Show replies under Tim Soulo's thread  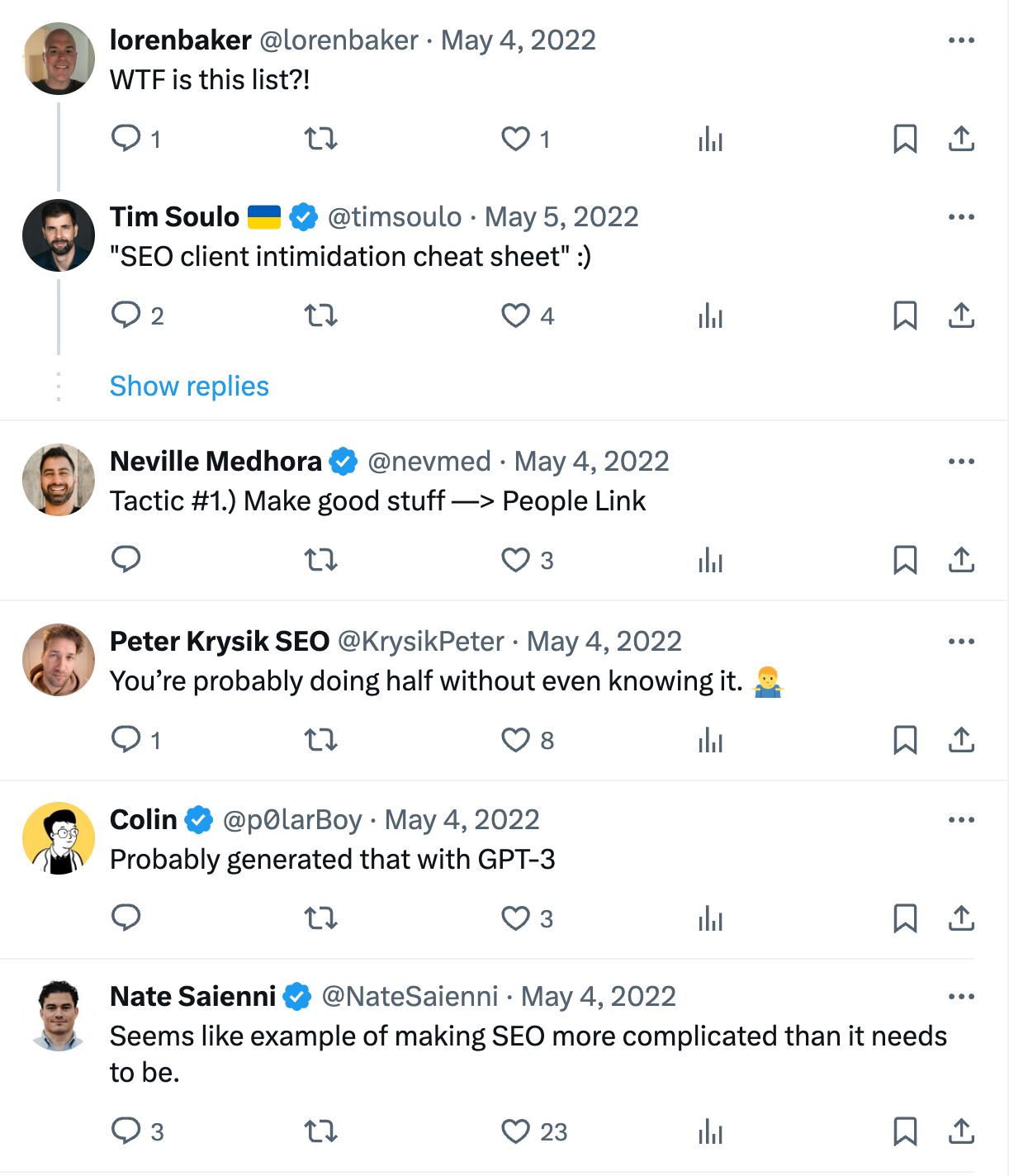pyautogui.click(x=188, y=386)
